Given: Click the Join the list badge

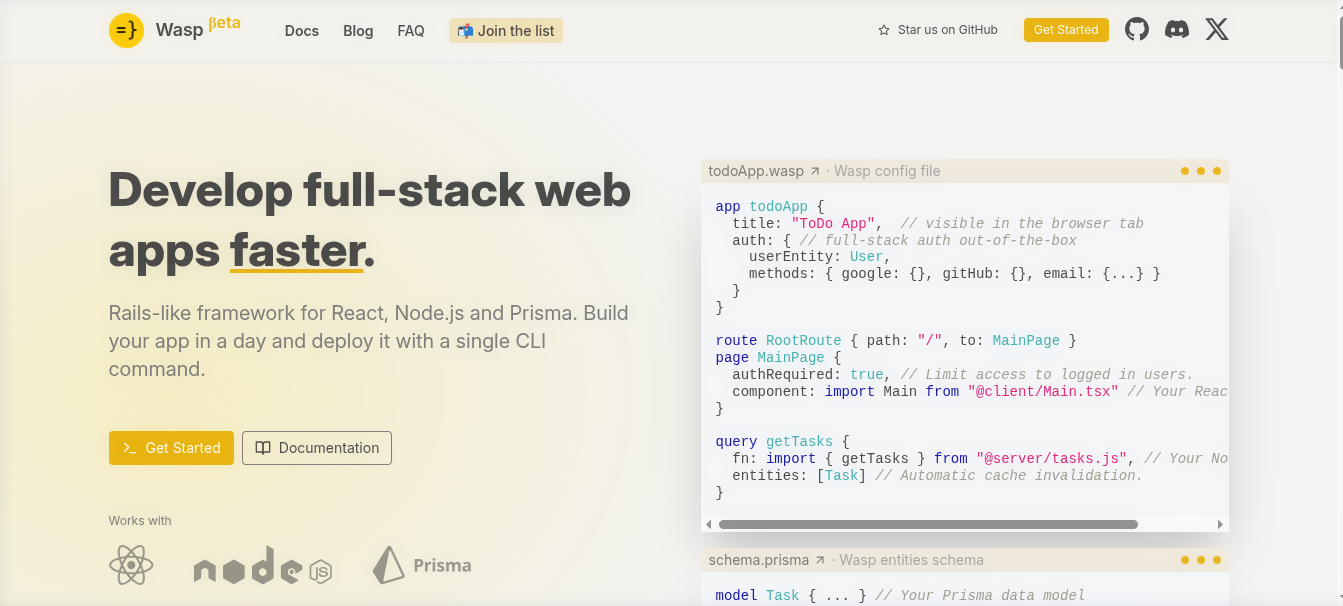Looking at the screenshot, I should [506, 31].
